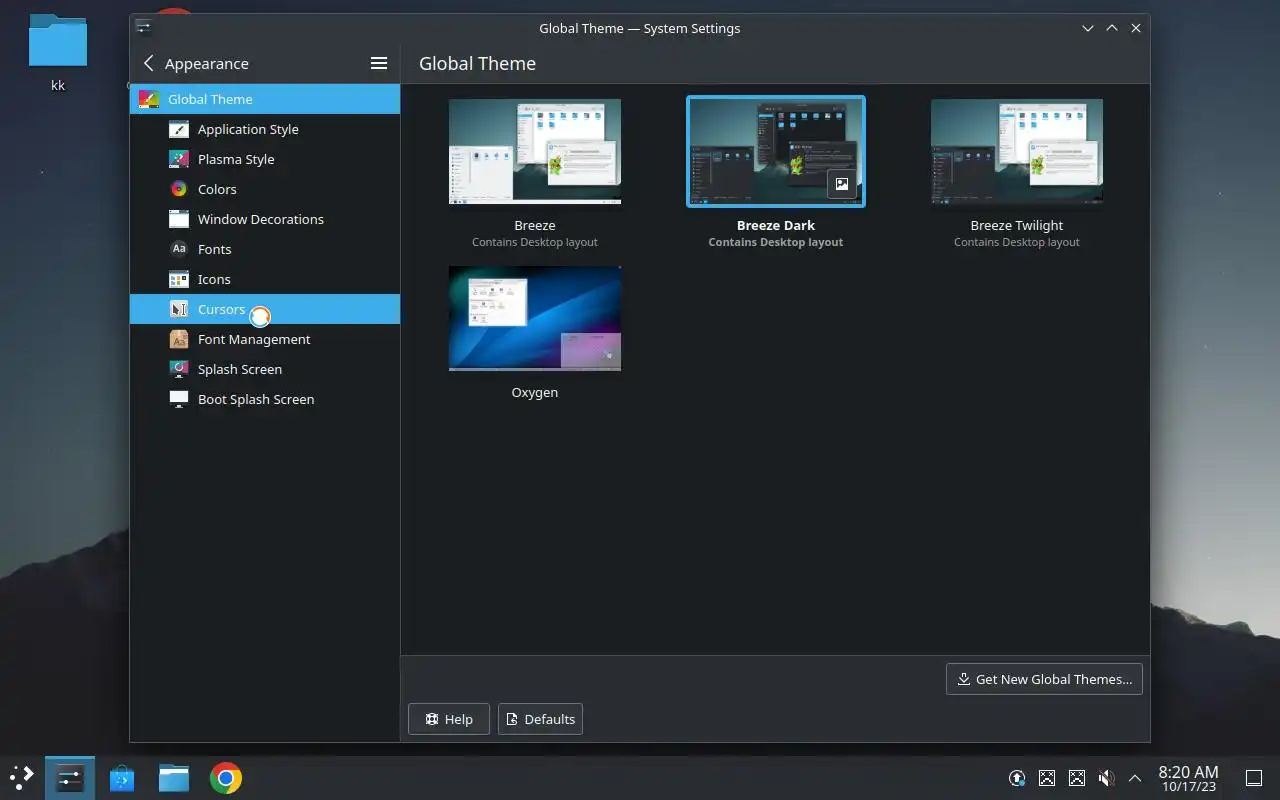Click the Fonts 'Aa' icon
The image size is (1280, 800).
tap(179, 249)
